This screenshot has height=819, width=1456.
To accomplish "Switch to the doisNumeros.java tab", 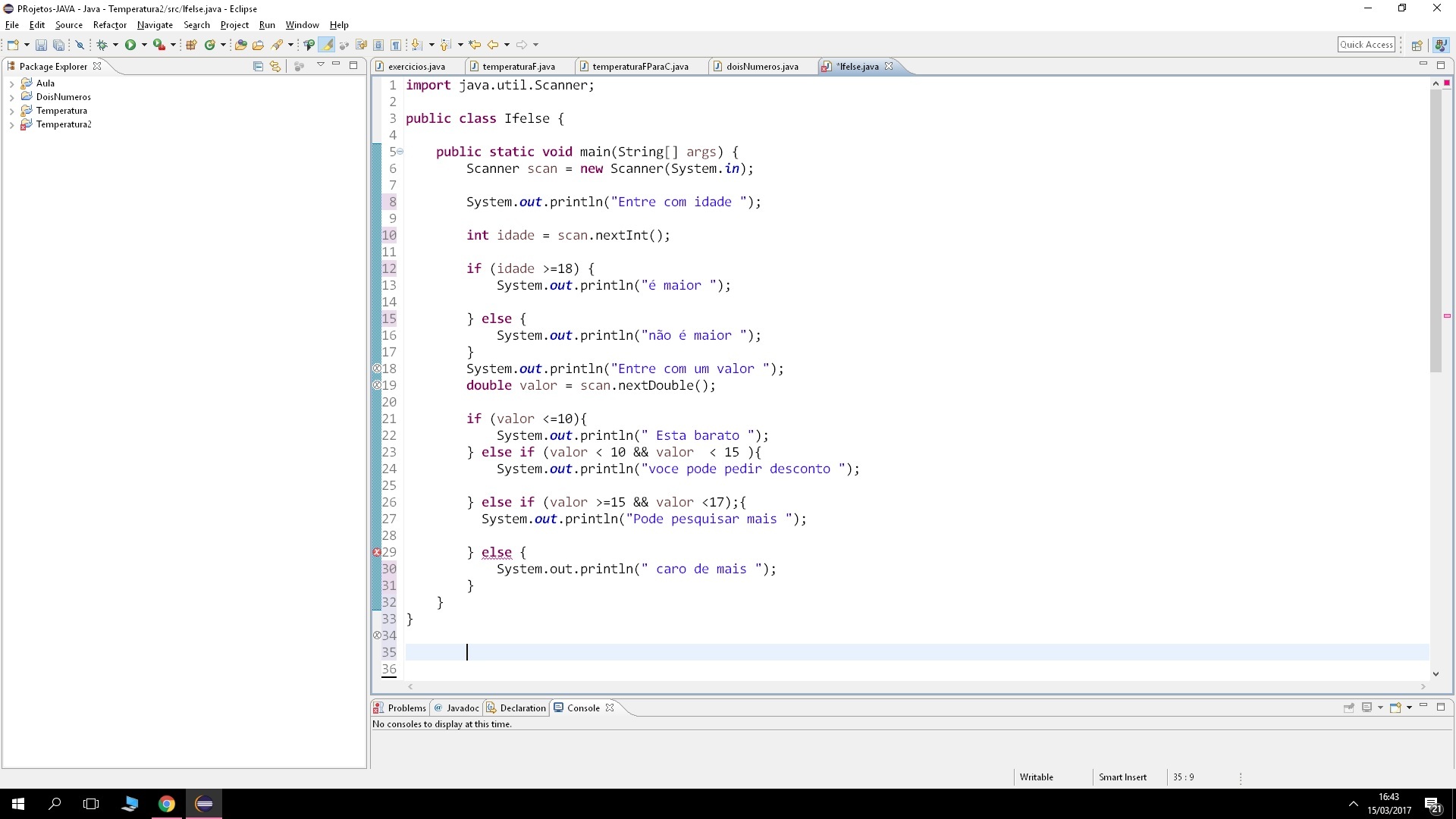I will pyautogui.click(x=761, y=67).
